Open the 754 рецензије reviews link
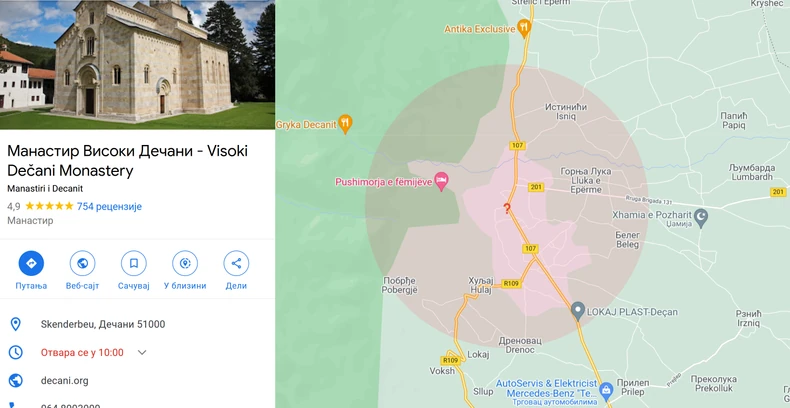 pyautogui.click(x=109, y=206)
